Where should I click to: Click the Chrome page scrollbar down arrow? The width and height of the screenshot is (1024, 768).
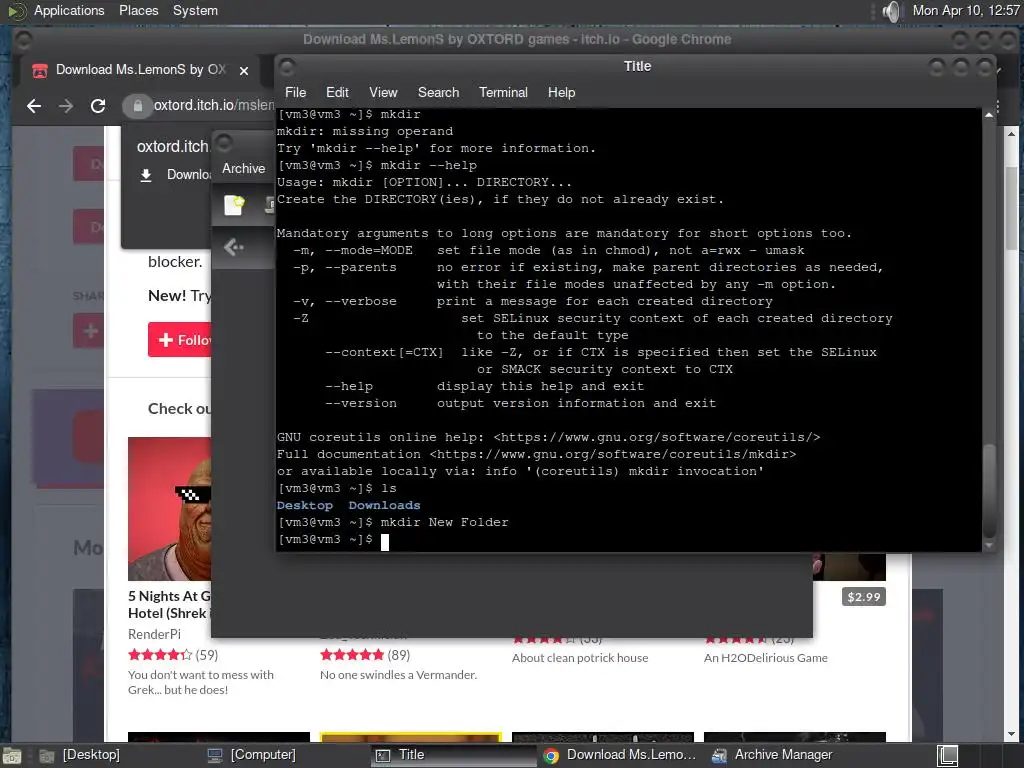(x=1012, y=733)
